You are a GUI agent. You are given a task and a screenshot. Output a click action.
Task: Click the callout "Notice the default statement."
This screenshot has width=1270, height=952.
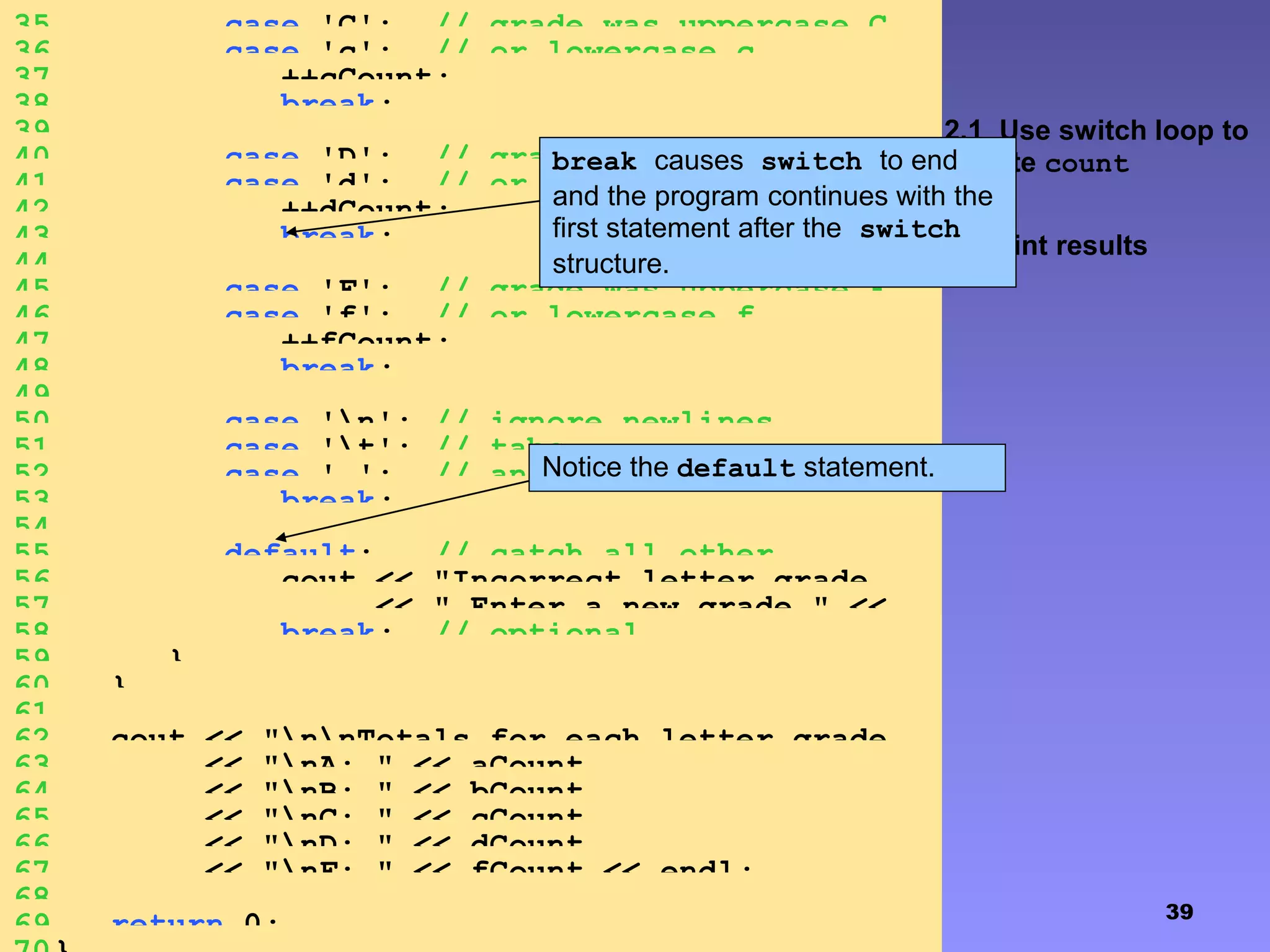click(x=767, y=468)
